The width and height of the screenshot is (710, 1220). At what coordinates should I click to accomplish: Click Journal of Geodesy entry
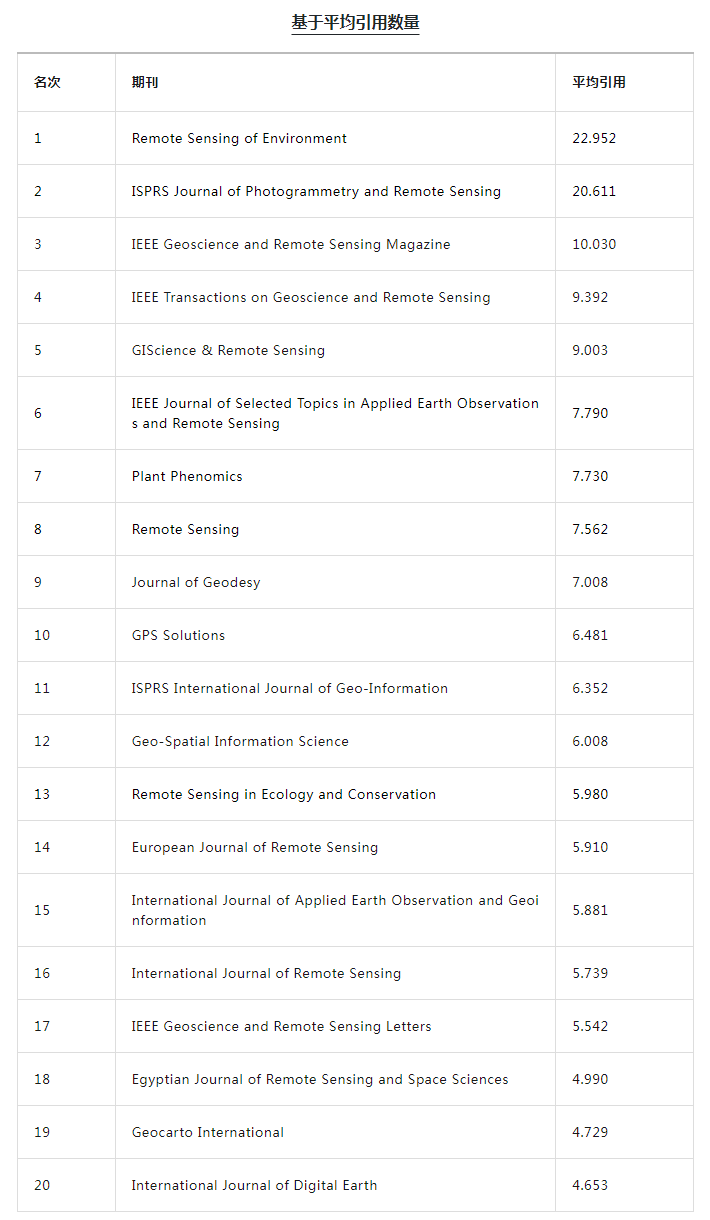coord(196,582)
